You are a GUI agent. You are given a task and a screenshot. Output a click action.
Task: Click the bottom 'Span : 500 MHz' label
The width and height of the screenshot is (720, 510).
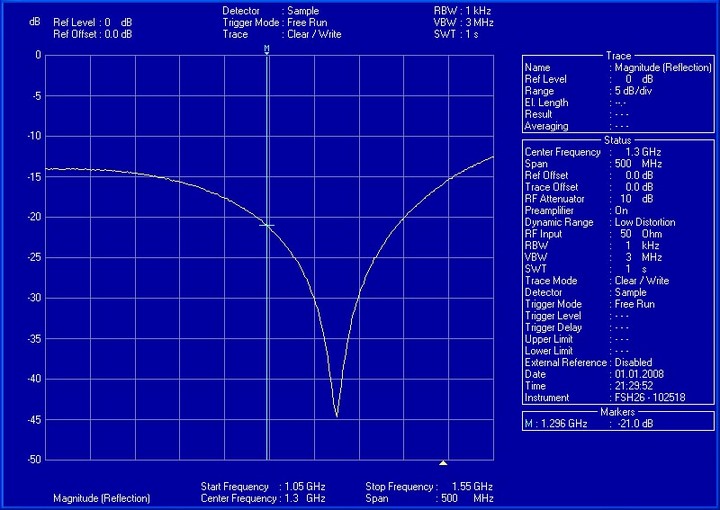click(429, 499)
